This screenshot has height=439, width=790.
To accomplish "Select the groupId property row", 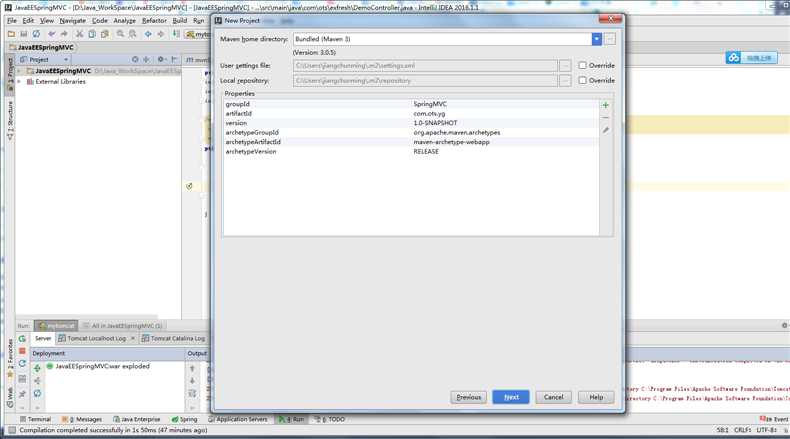I will click(411, 104).
